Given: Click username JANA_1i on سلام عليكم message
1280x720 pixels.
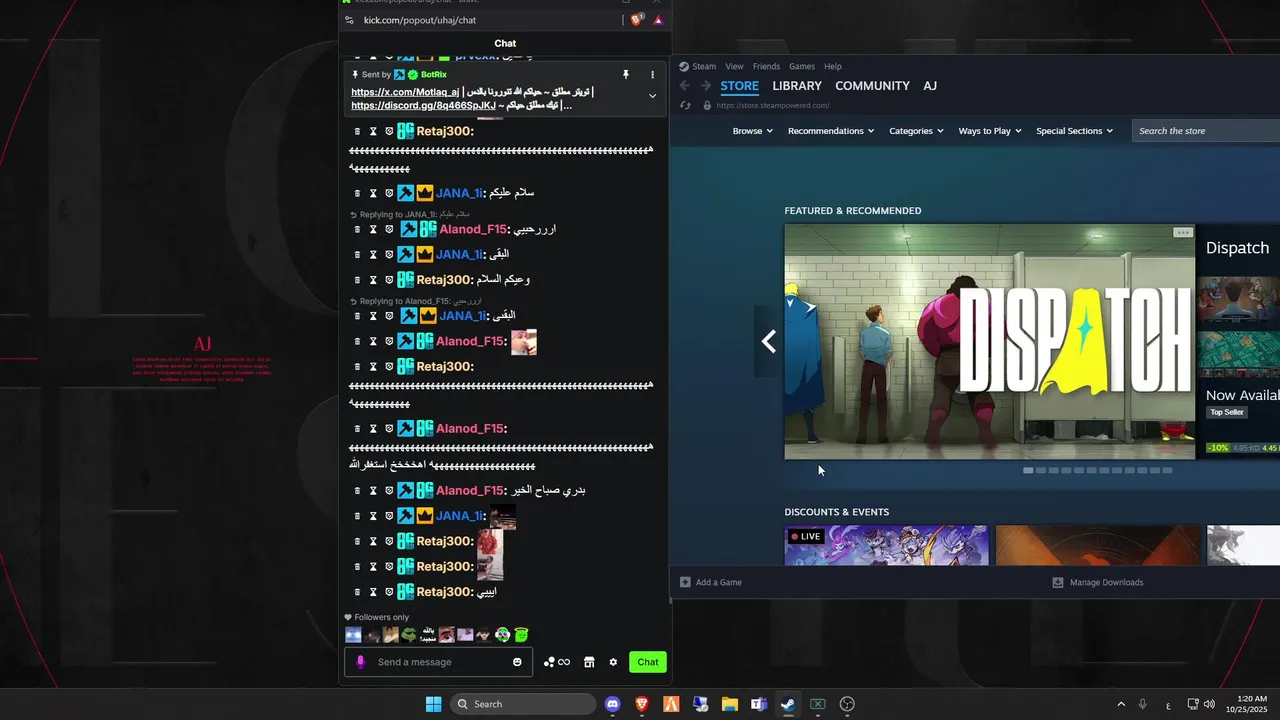Looking at the screenshot, I should (461, 193).
